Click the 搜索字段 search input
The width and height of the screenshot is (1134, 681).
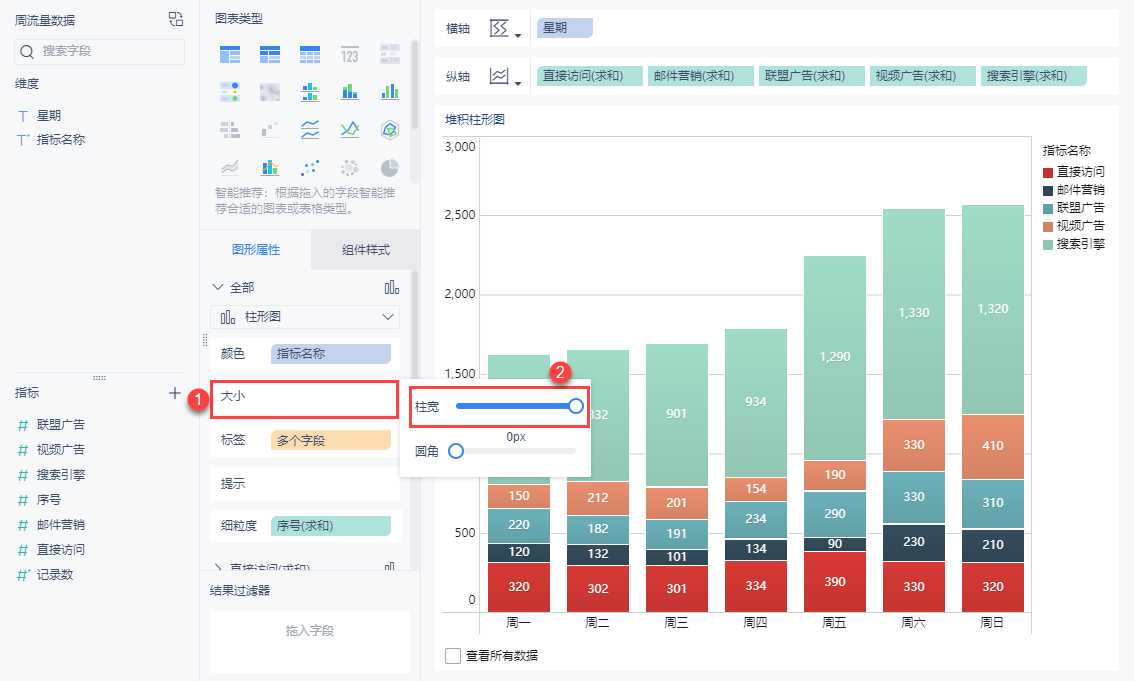coord(100,51)
